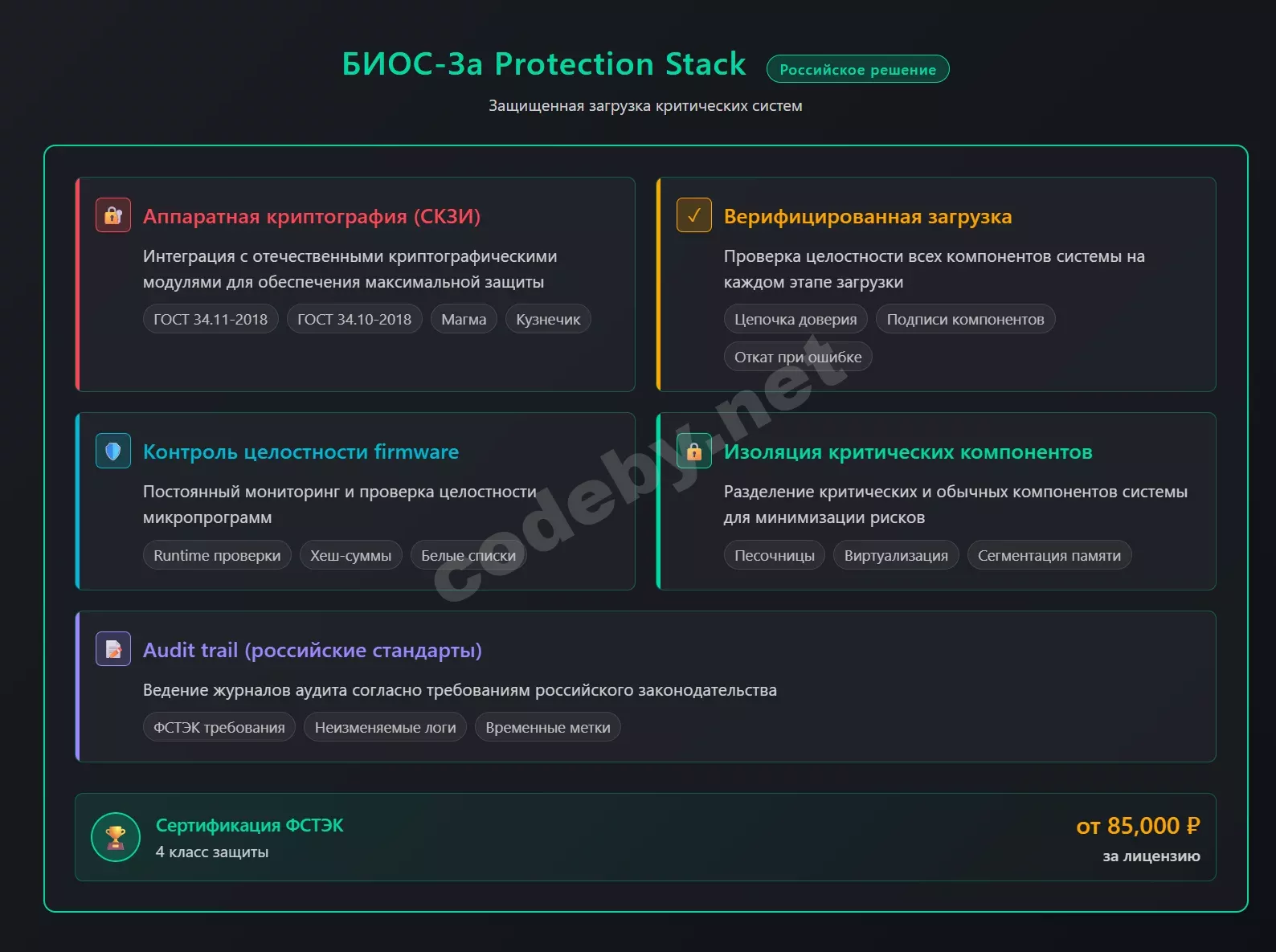Click the red padlock icon for Аппаратная криптография
The height and width of the screenshot is (952, 1276).
tap(112, 215)
